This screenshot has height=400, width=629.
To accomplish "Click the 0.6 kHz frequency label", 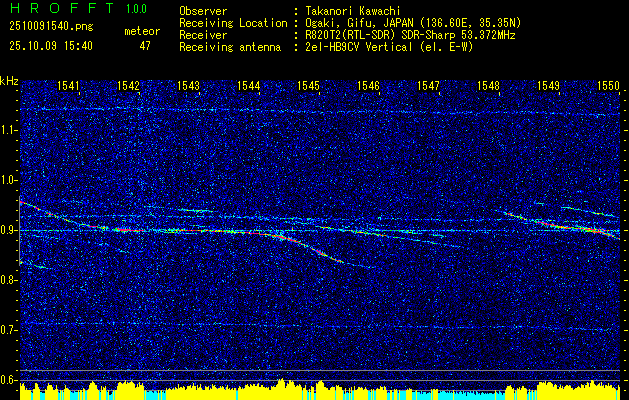I will 9,380.
